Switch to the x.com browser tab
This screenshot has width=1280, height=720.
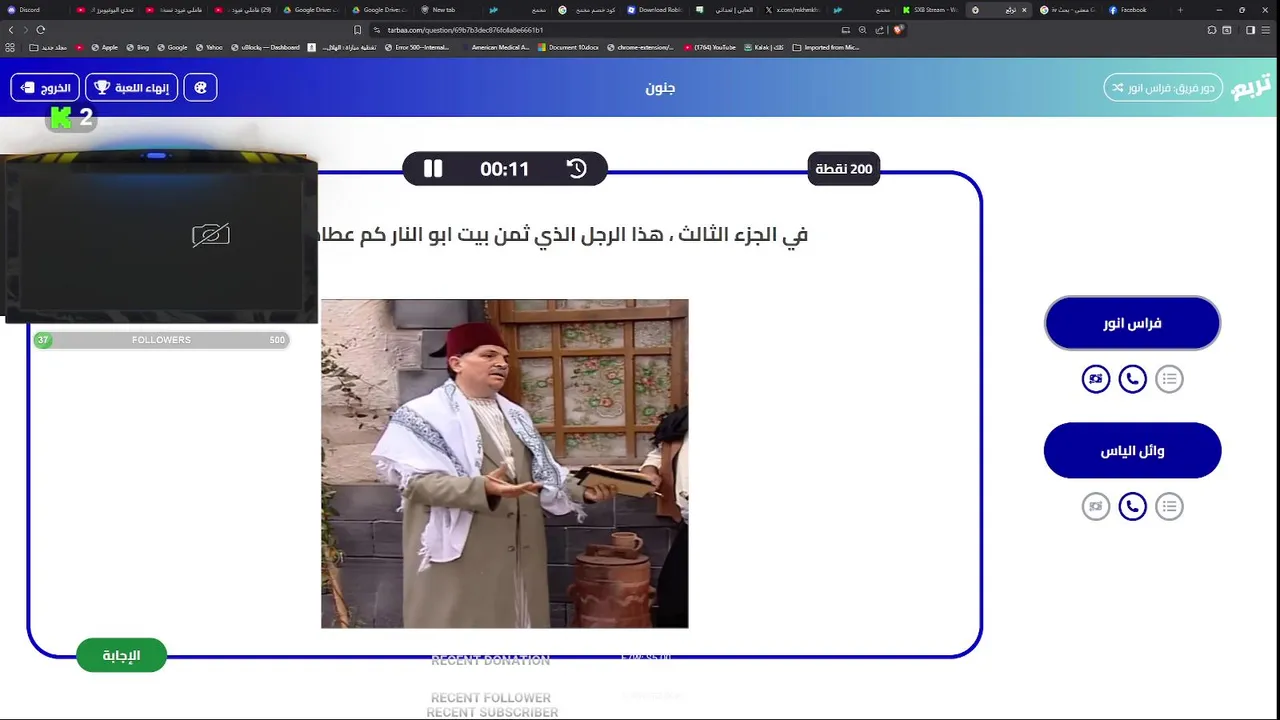[x=793, y=10]
